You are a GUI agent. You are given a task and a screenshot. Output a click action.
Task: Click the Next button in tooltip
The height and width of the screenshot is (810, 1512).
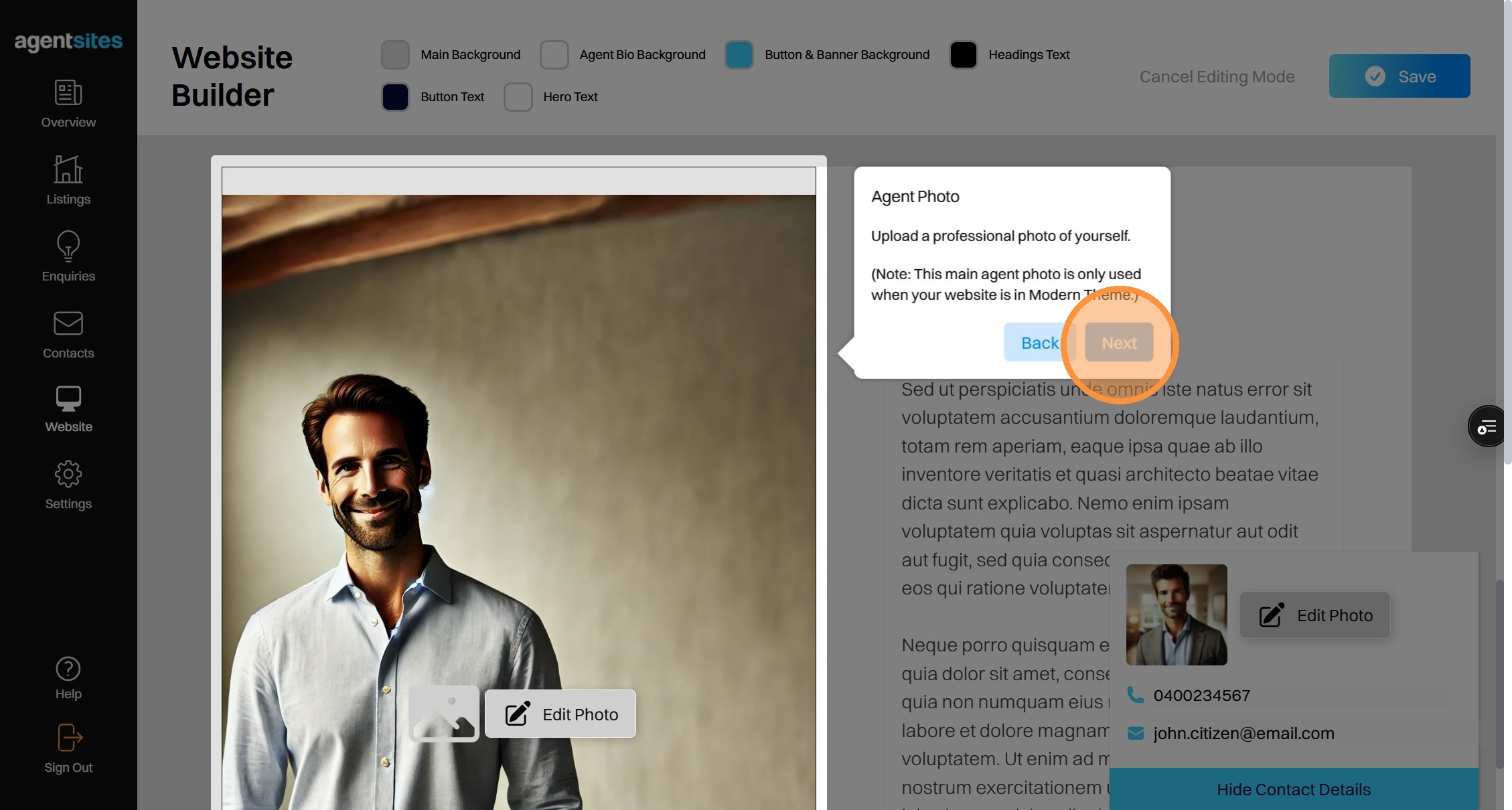coord(1119,343)
